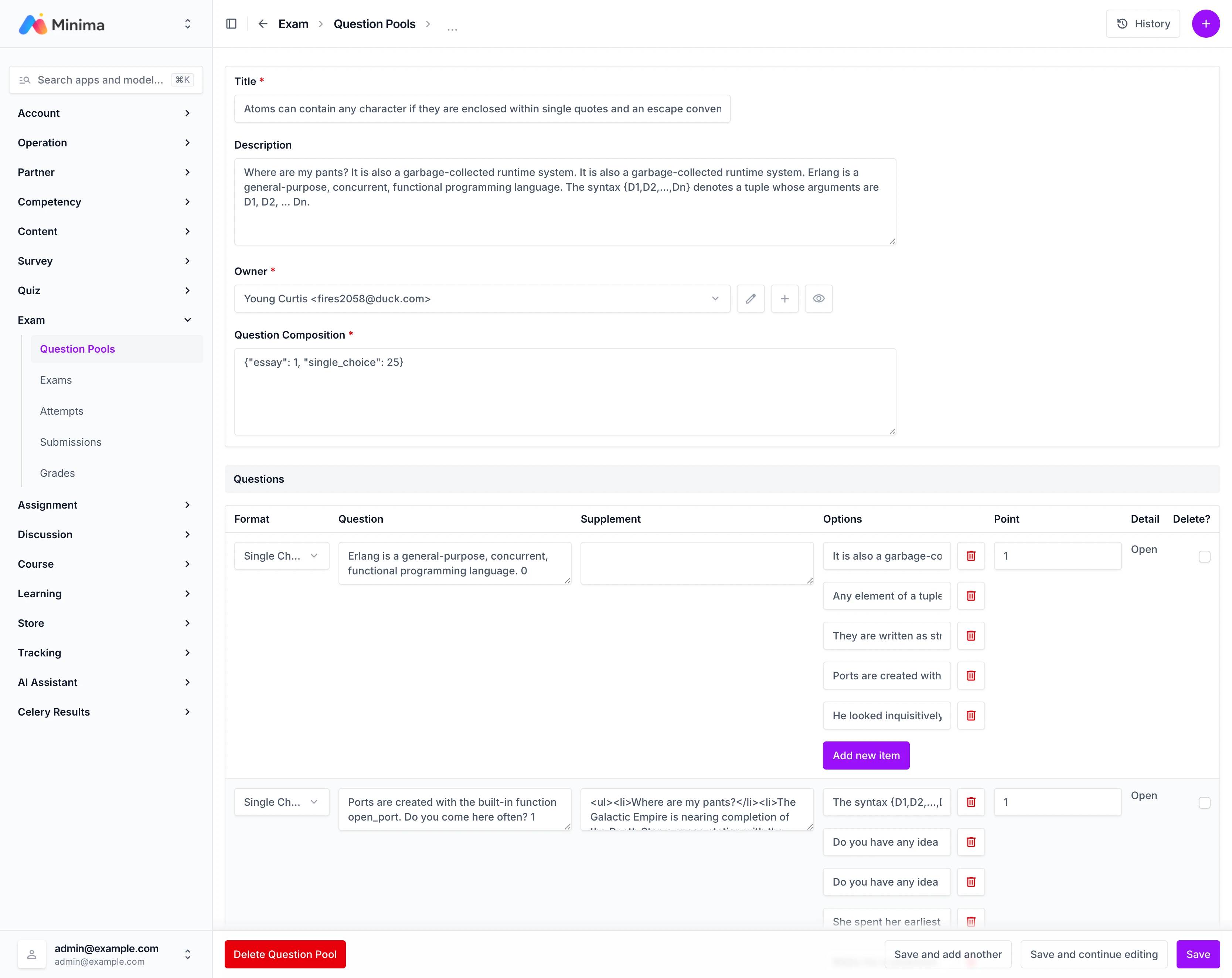Delete the 'Ports are created with' option

click(970, 676)
